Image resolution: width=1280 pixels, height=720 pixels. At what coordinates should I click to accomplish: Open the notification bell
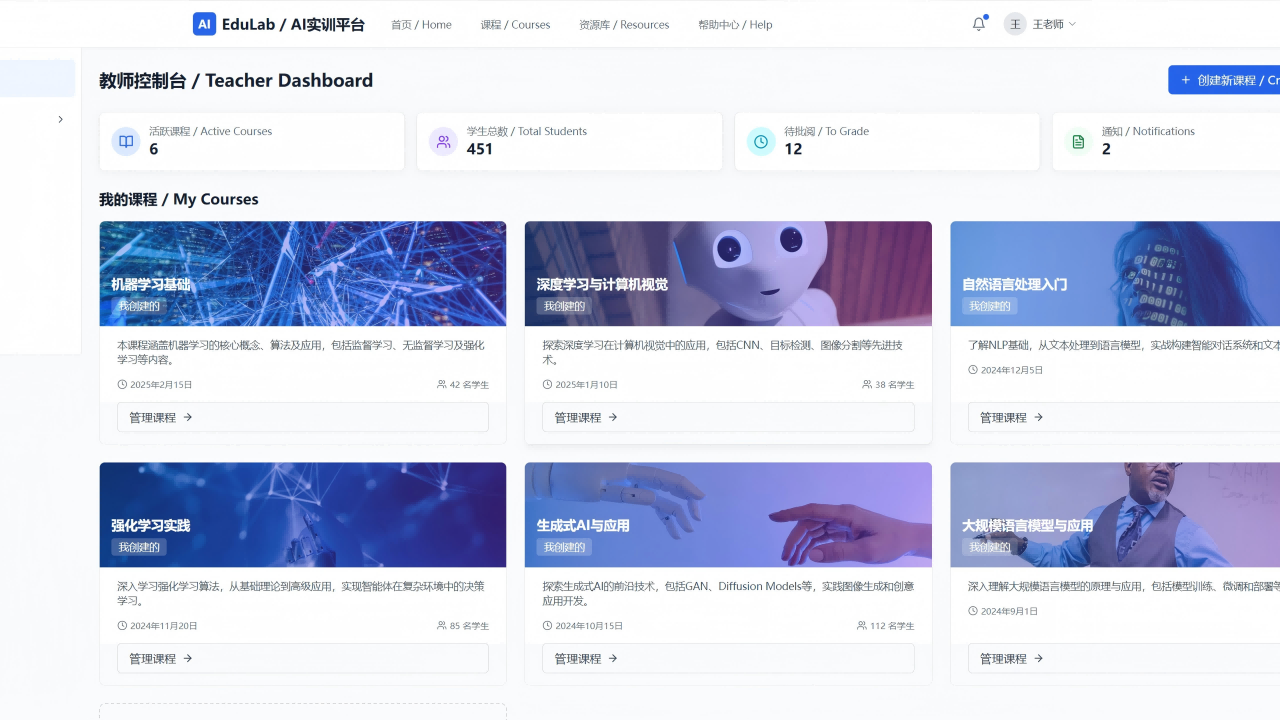[979, 24]
